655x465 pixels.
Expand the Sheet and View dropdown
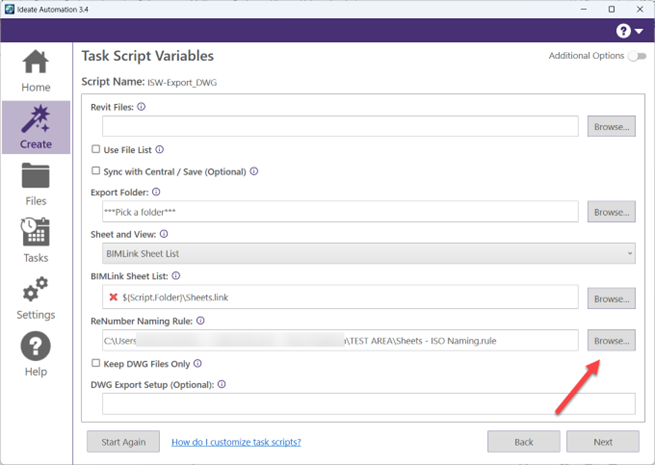(x=368, y=254)
